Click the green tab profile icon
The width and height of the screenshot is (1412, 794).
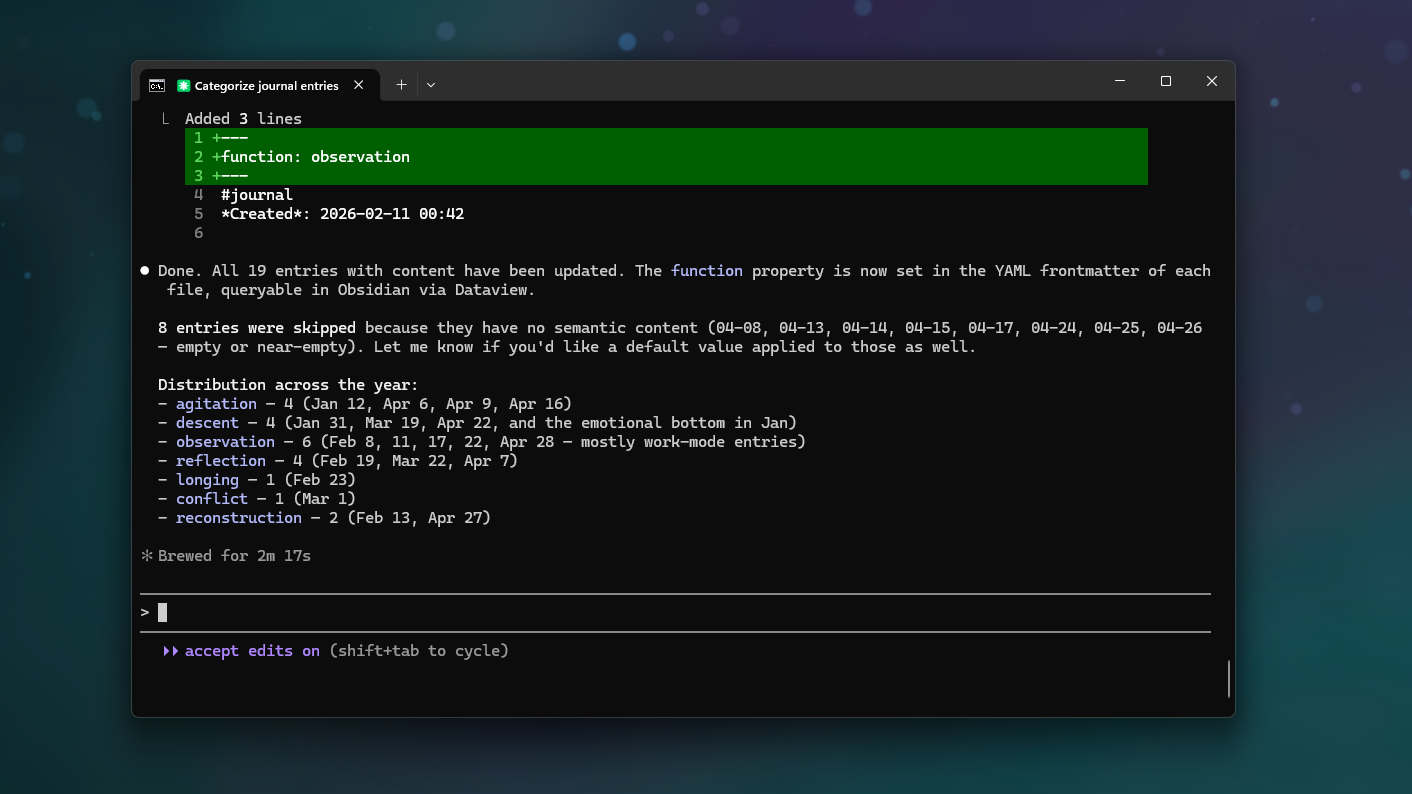tap(183, 85)
